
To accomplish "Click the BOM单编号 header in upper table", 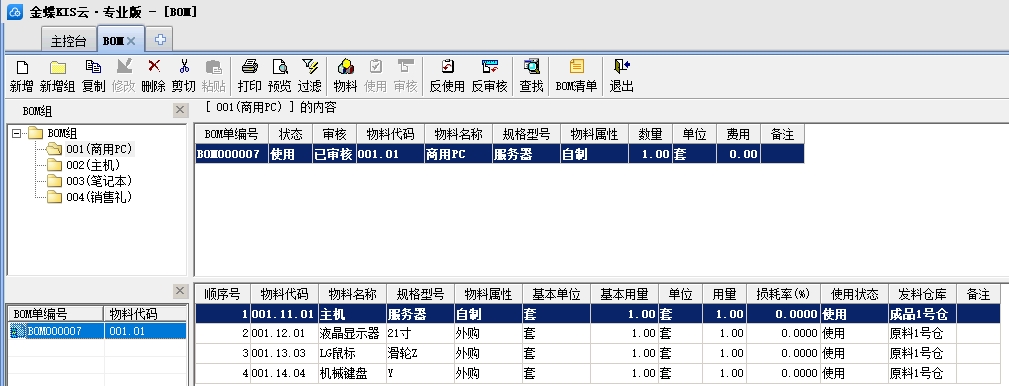I will click(232, 134).
